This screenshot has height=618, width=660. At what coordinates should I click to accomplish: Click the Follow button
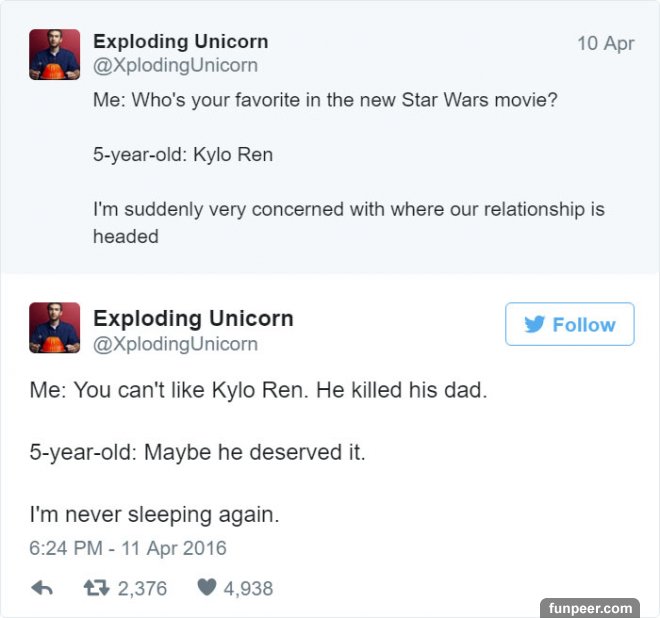tap(569, 324)
